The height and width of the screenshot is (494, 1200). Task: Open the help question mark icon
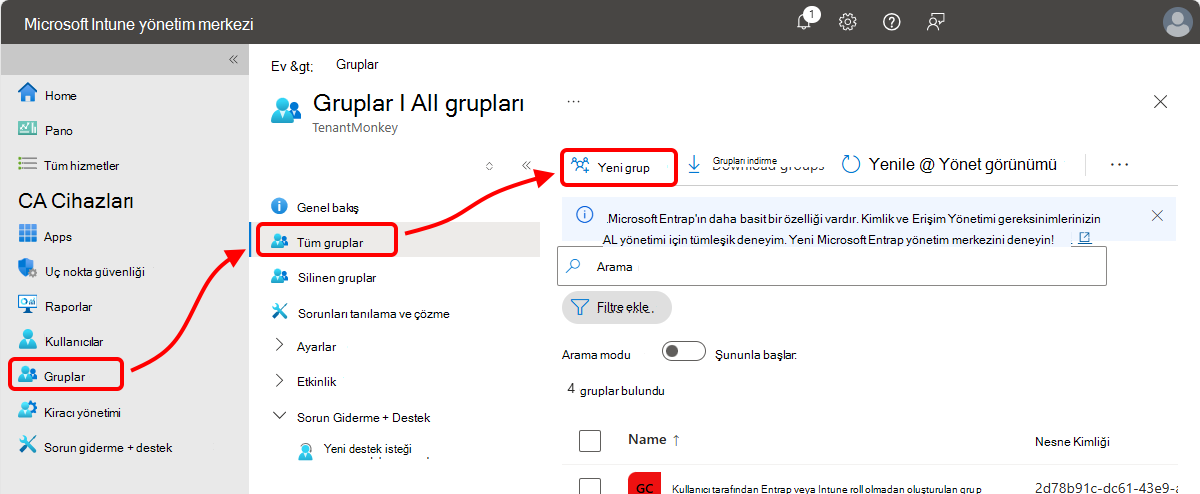(892, 22)
